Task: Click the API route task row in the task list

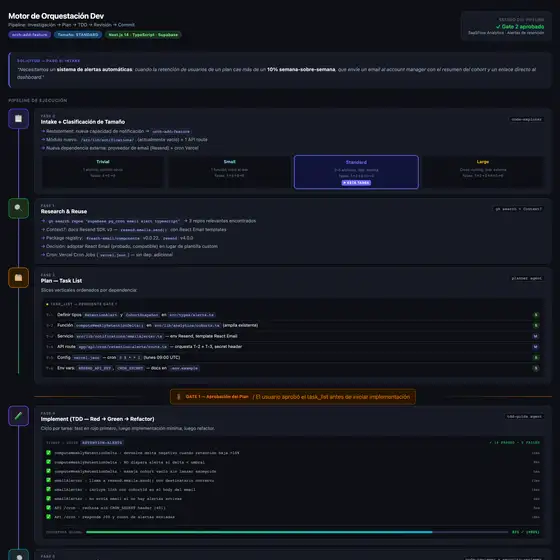Action: point(293,347)
